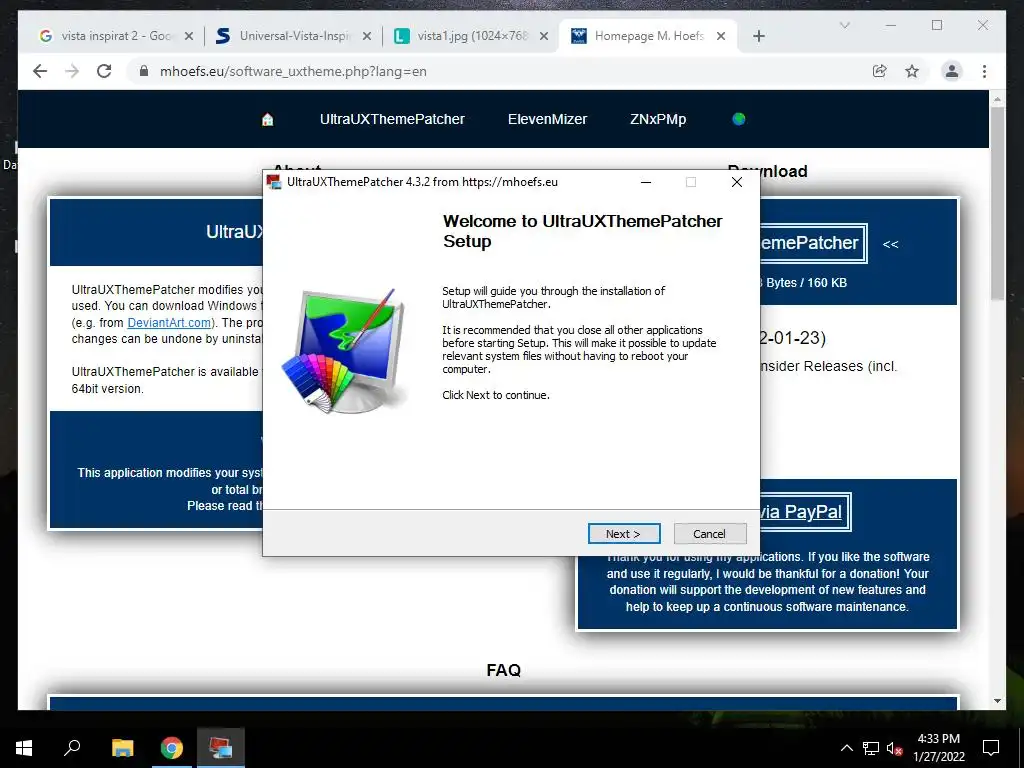Open UltraUXThemePatcher in site menu

pyautogui.click(x=392, y=120)
